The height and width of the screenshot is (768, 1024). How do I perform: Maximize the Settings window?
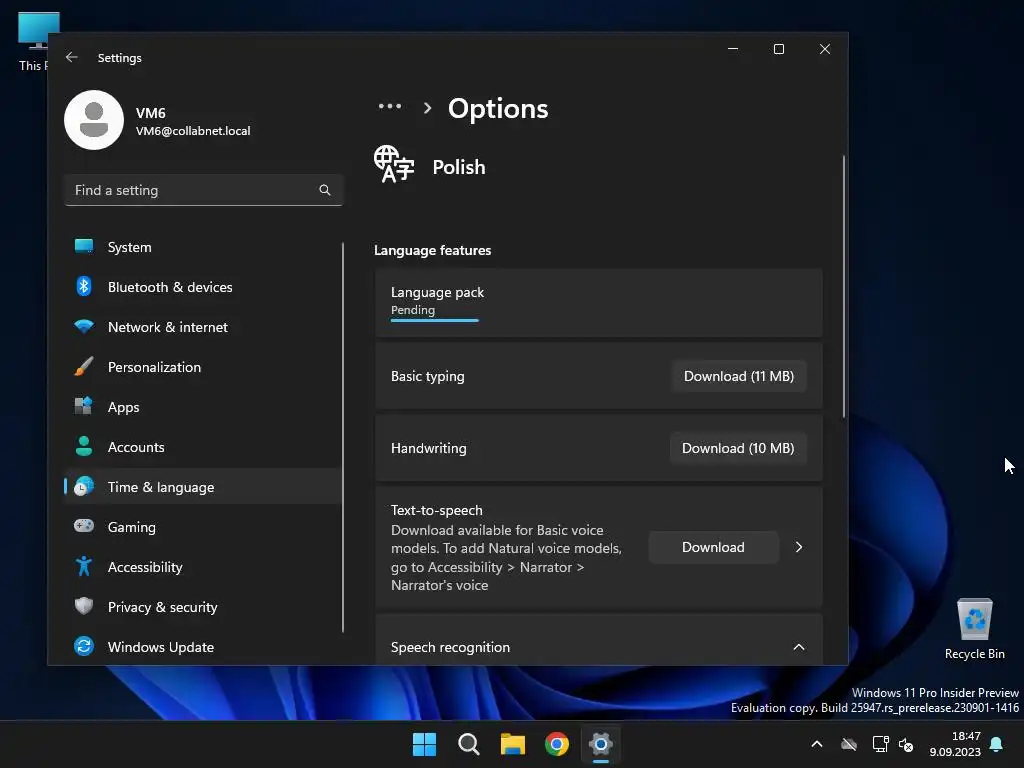pyautogui.click(x=778, y=49)
